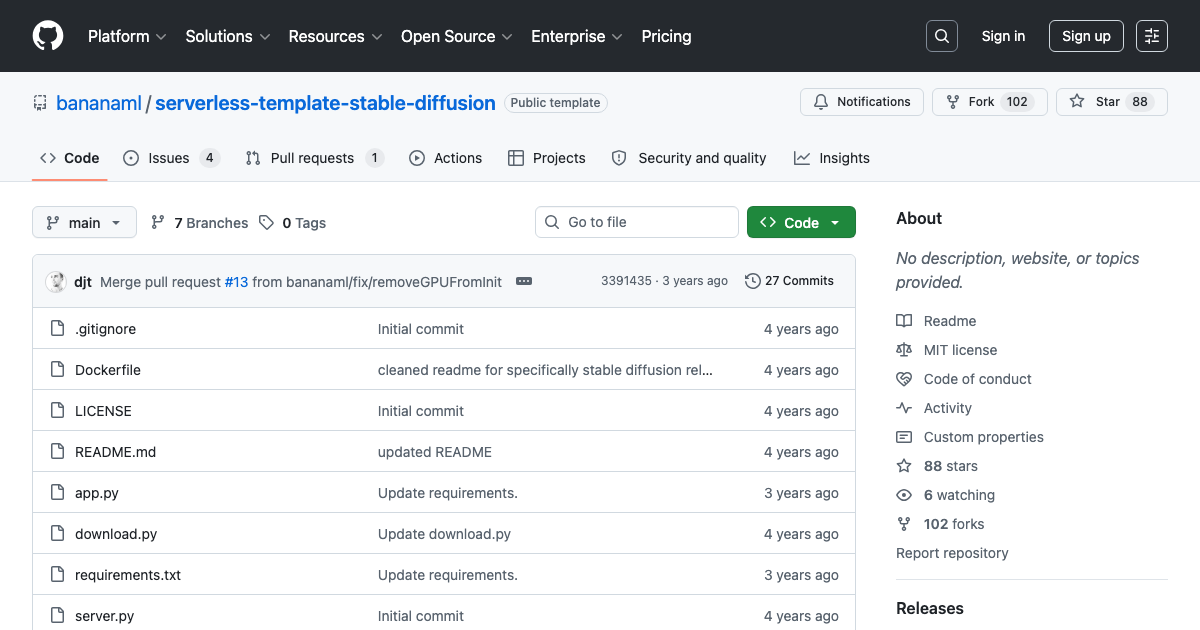
Task: Switch to the Actions tab
Action: point(445,158)
